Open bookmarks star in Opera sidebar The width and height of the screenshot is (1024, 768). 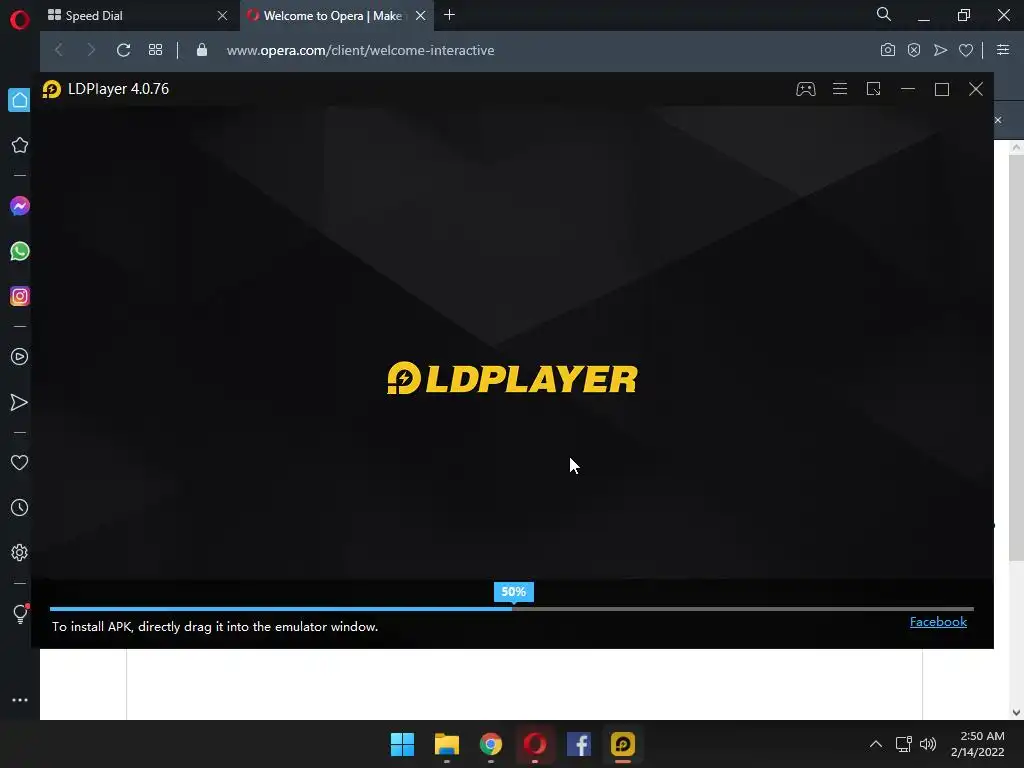[20, 145]
